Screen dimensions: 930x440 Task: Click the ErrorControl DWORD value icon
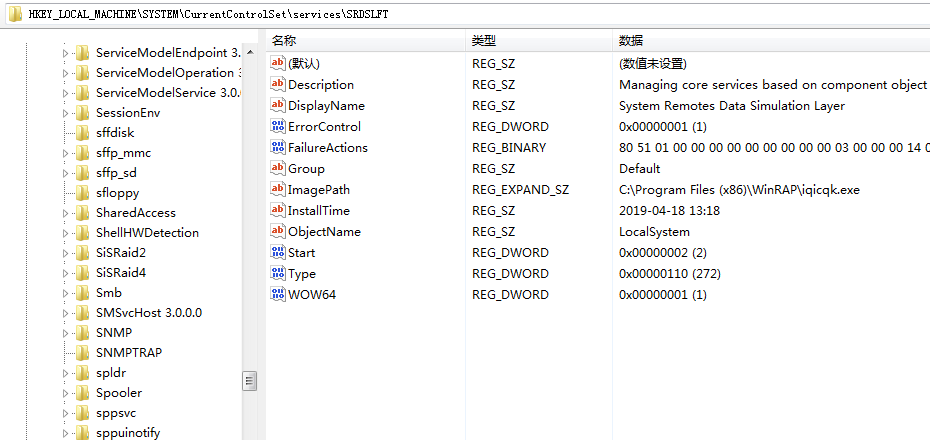point(278,126)
